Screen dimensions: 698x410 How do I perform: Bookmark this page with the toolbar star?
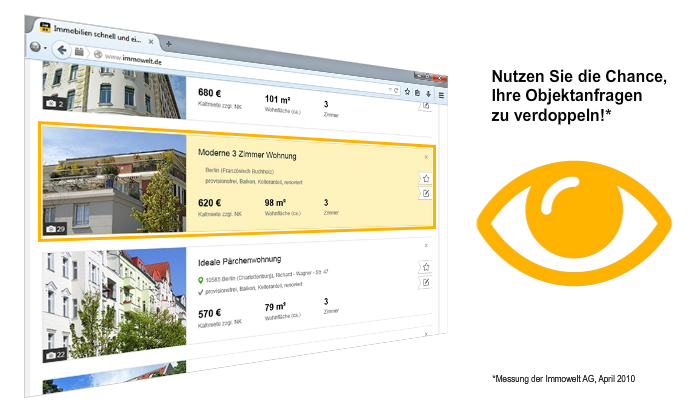click(x=407, y=92)
